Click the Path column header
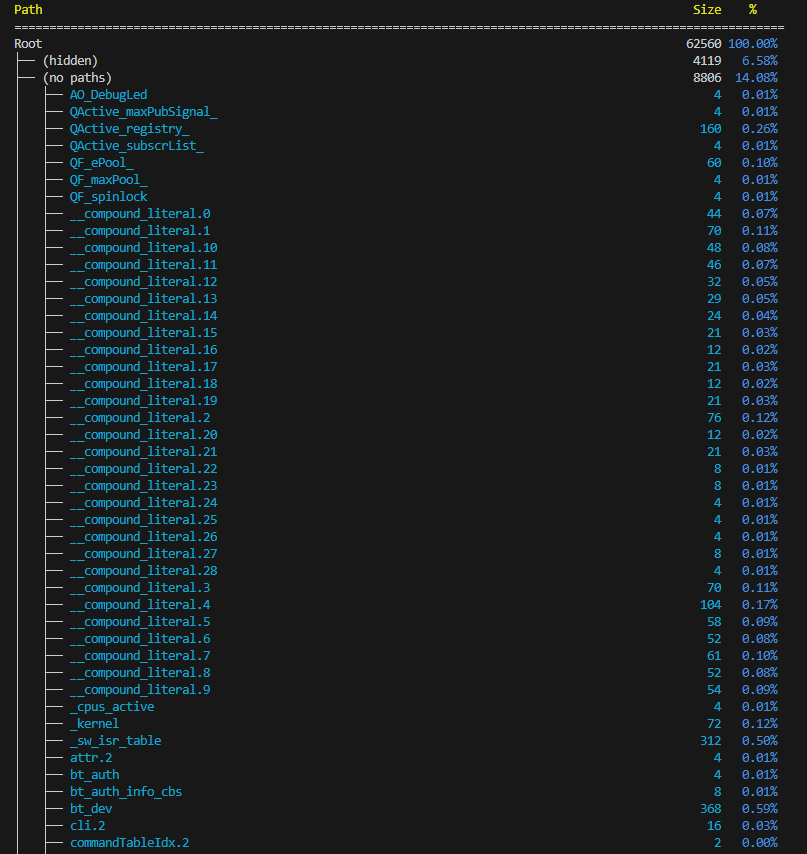Image resolution: width=807 pixels, height=854 pixels. pyautogui.click(x=28, y=9)
